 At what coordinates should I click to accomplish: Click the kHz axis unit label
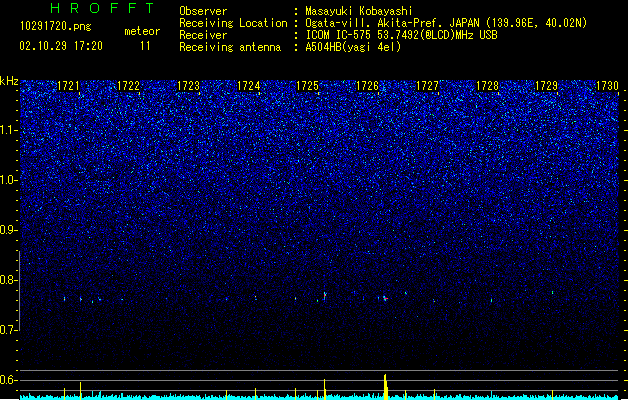9,81
